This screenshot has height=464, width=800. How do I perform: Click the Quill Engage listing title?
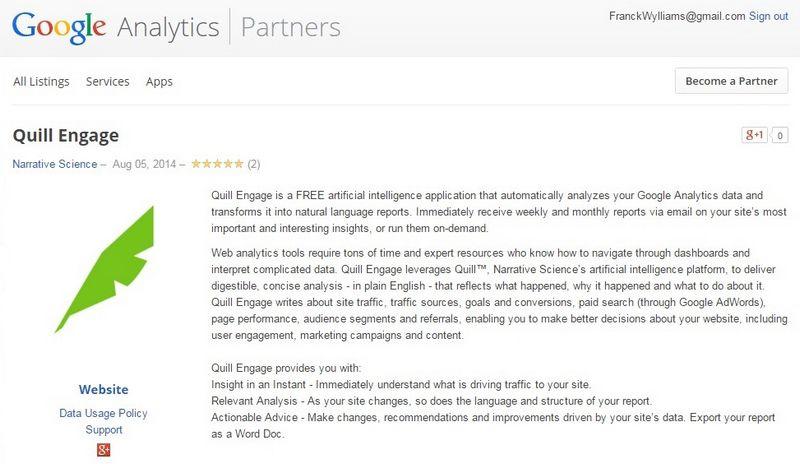(x=65, y=134)
